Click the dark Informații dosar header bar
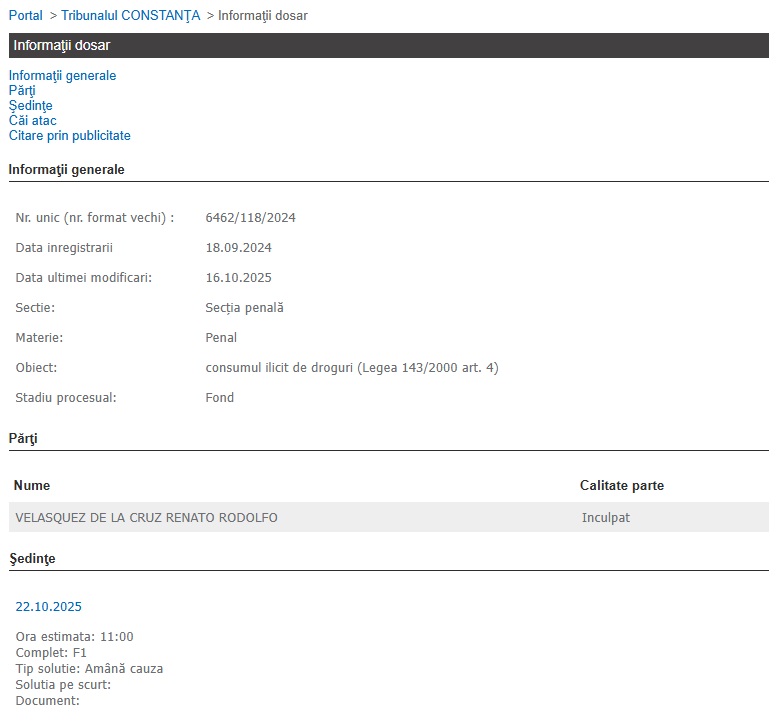The image size is (777, 722). [x=388, y=45]
